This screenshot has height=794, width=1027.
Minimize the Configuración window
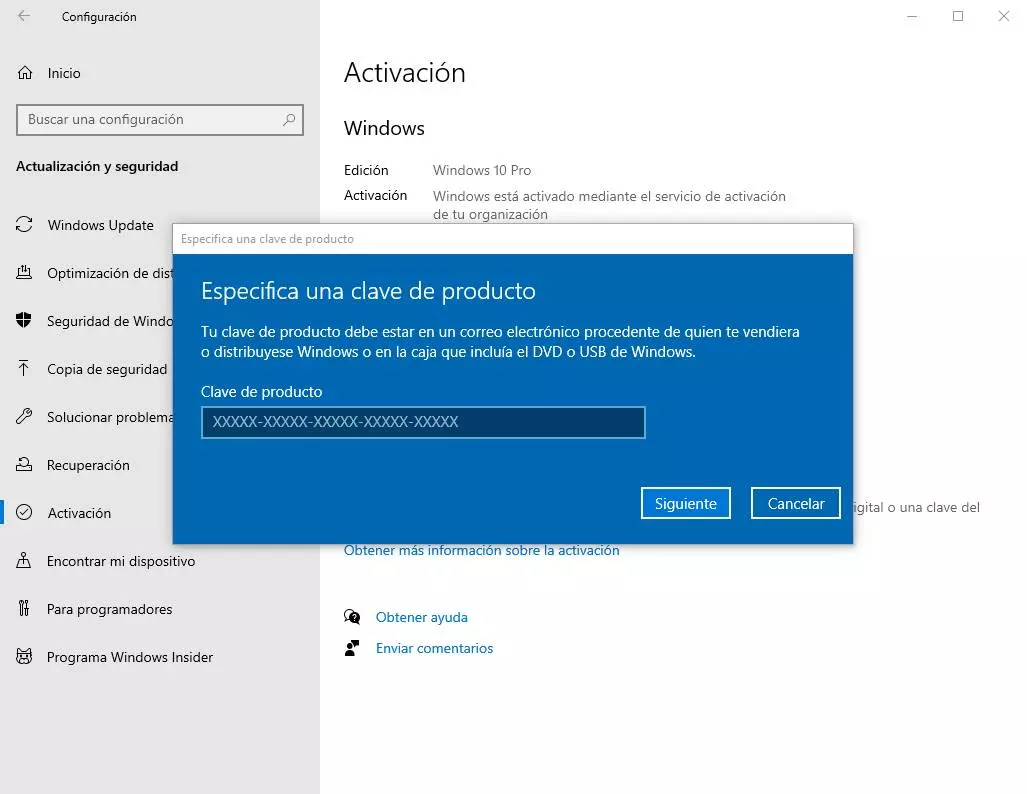tap(912, 16)
